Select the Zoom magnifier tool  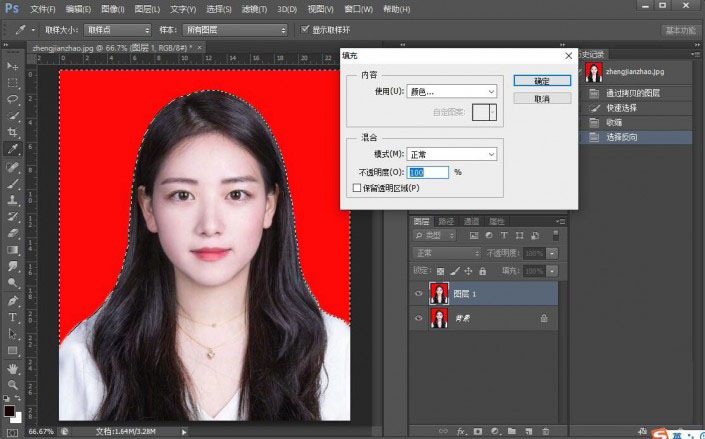point(13,385)
